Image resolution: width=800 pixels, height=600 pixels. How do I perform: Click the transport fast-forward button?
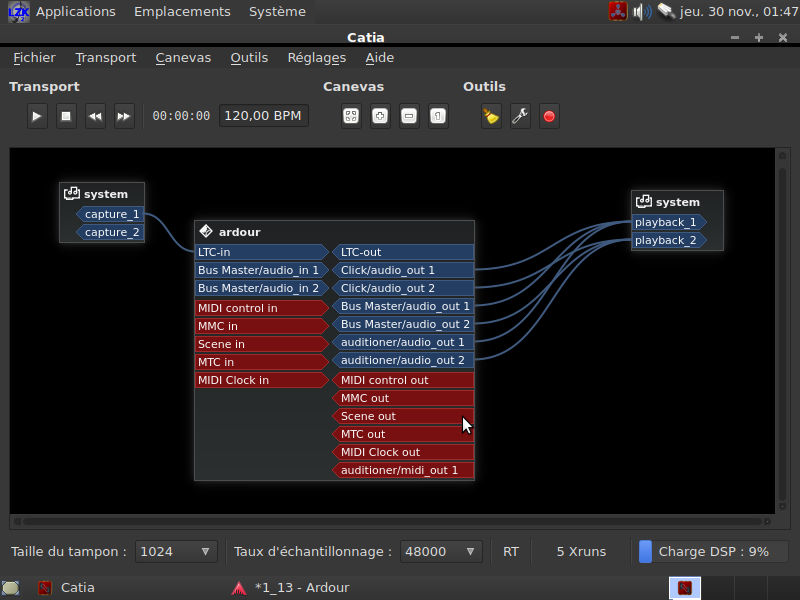(124, 116)
